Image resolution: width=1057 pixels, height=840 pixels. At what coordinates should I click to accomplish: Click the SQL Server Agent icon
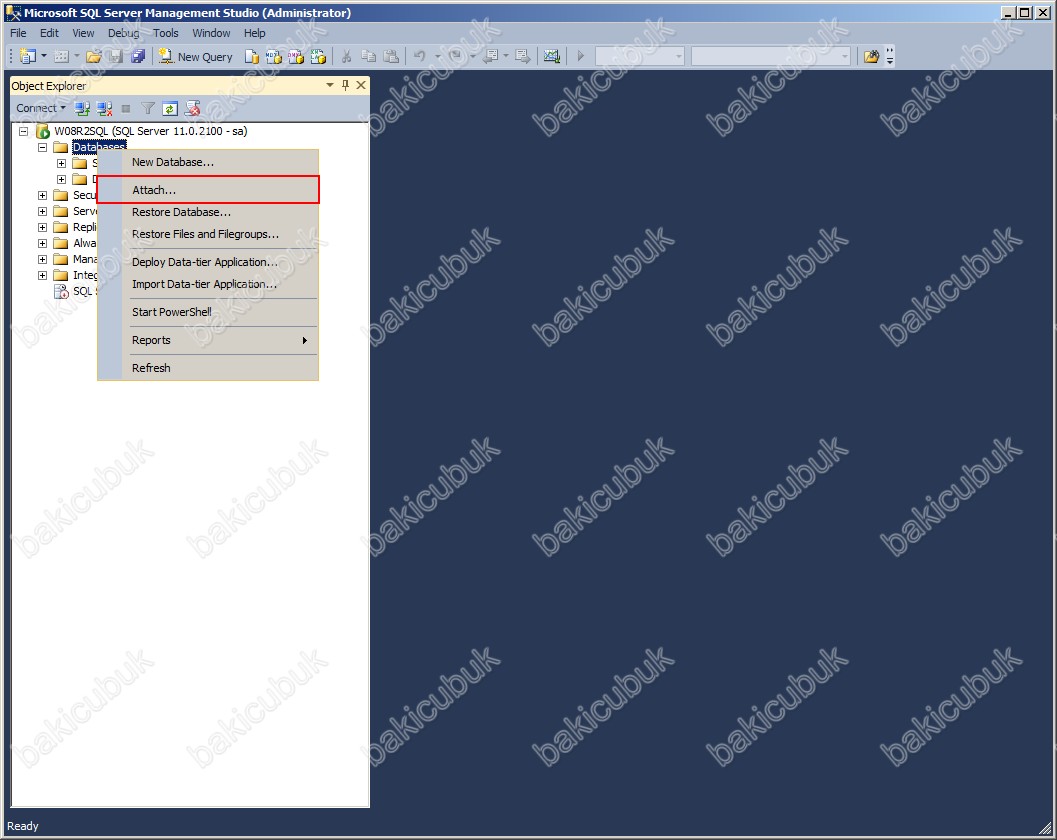coord(61,291)
